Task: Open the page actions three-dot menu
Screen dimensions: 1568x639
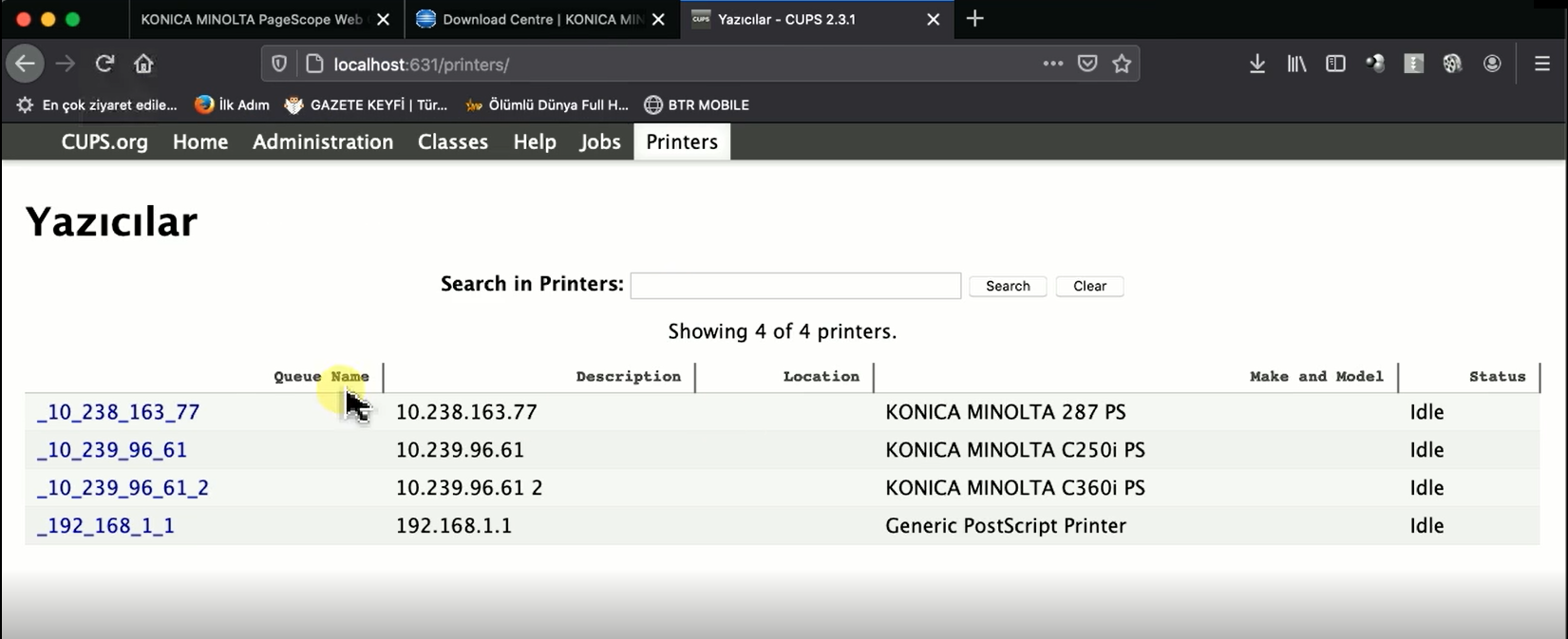Action: click(1052, 64)
